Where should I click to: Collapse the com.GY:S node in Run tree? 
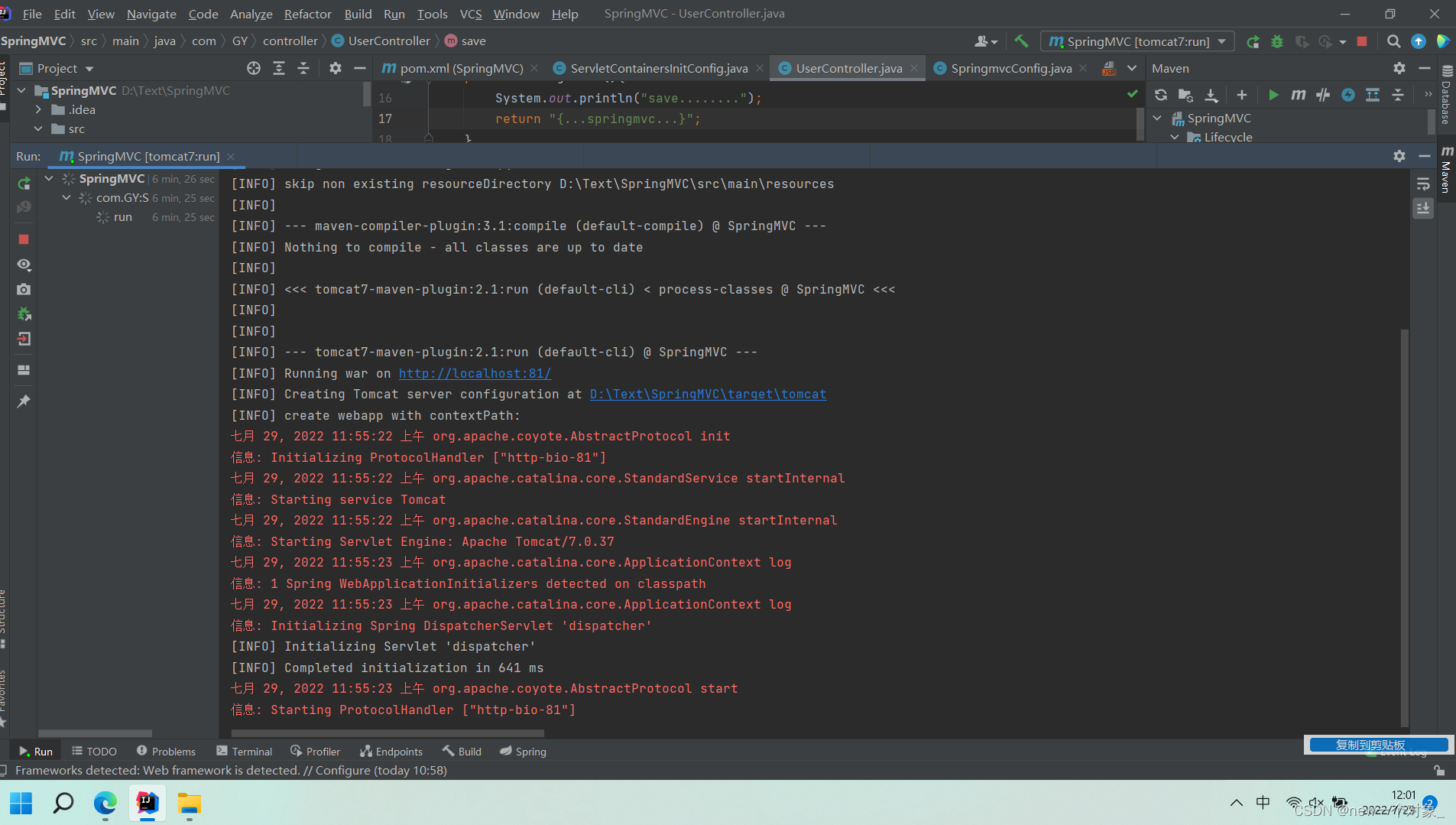tap(66, 197)
